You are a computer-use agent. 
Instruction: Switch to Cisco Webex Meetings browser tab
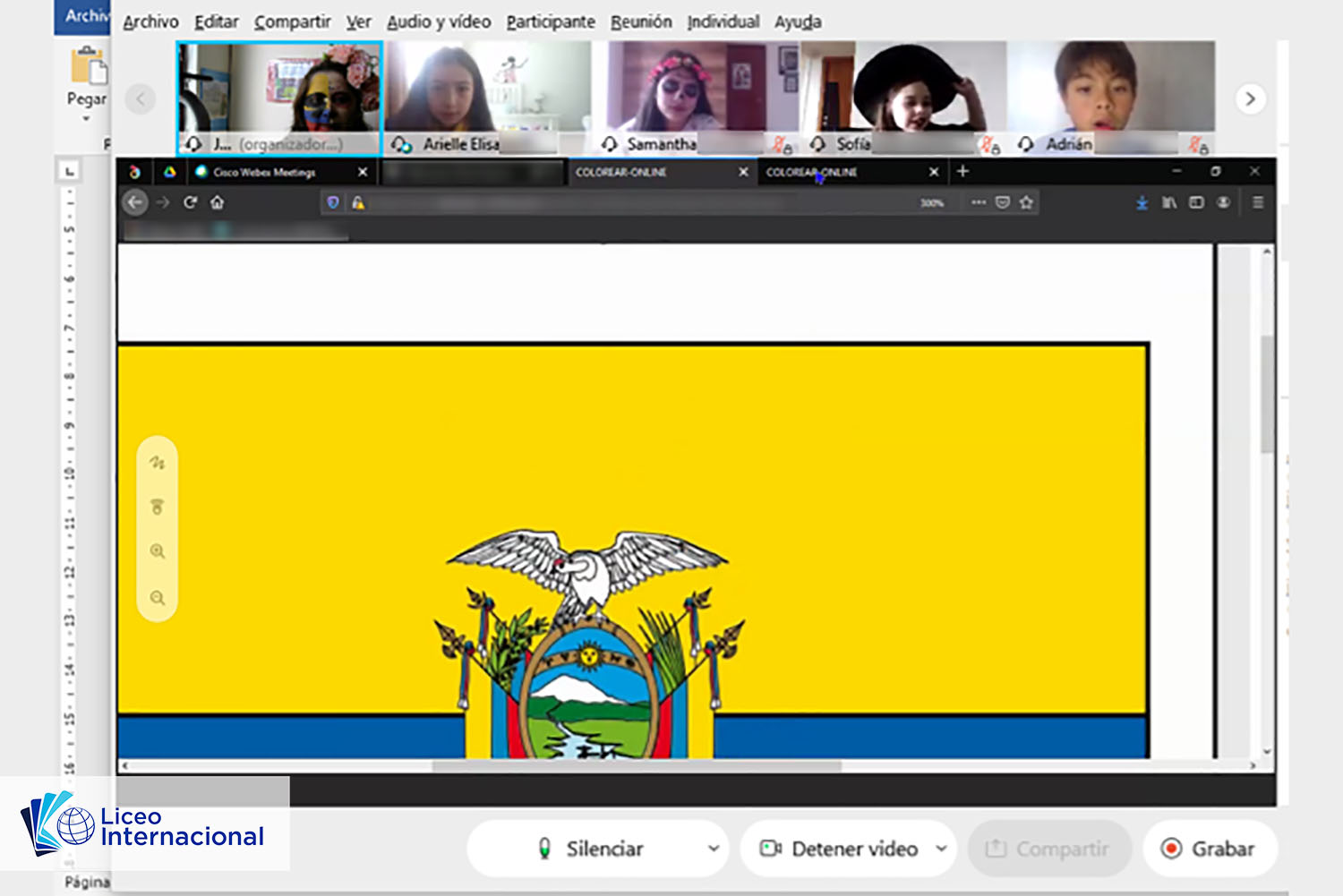[264, 172]
